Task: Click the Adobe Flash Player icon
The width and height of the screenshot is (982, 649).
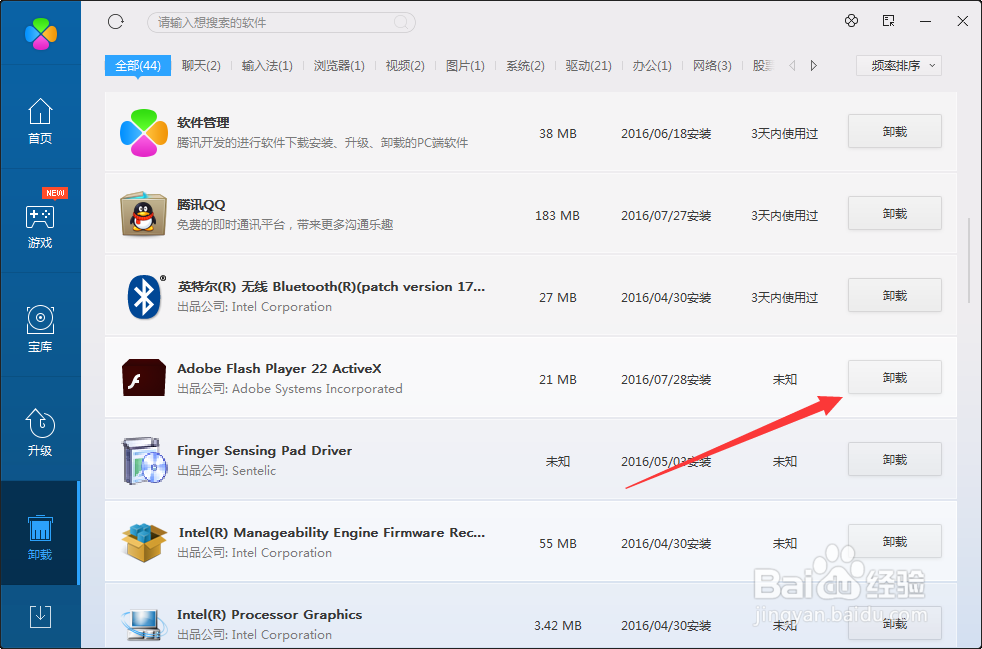Action: click(x=144, y=378)
